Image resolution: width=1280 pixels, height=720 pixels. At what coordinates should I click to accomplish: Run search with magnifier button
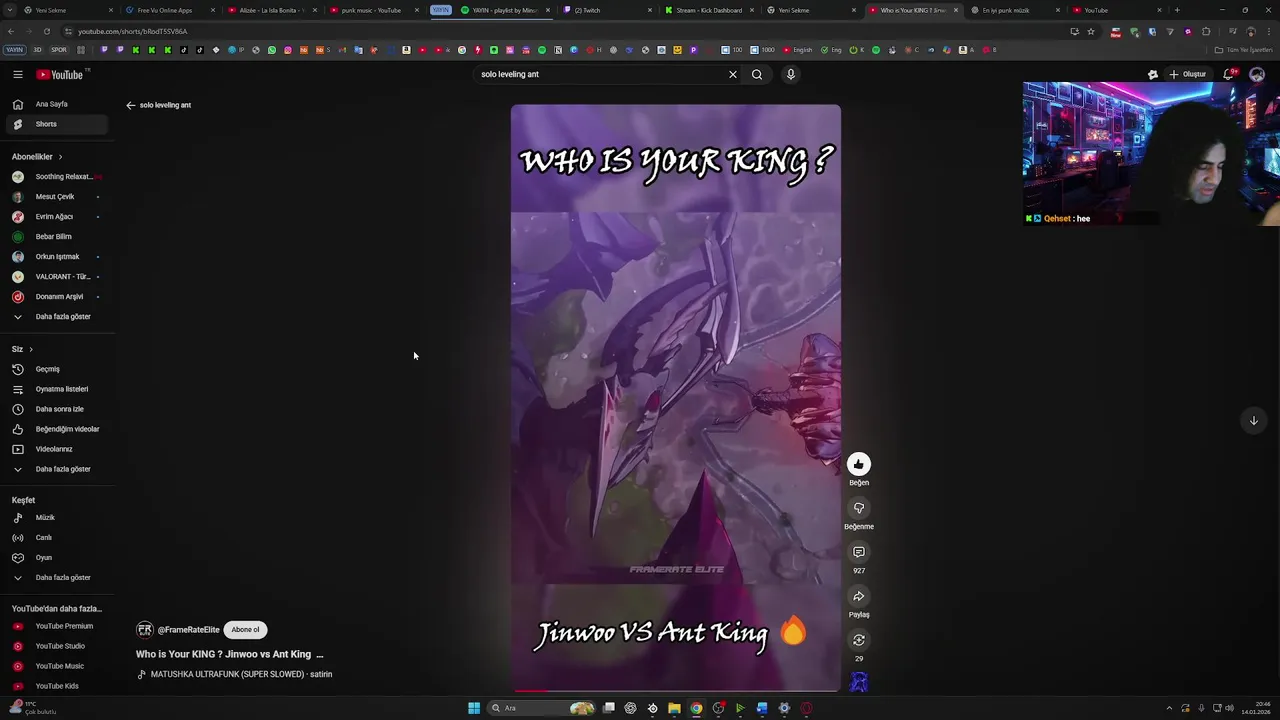pos(757,74)
